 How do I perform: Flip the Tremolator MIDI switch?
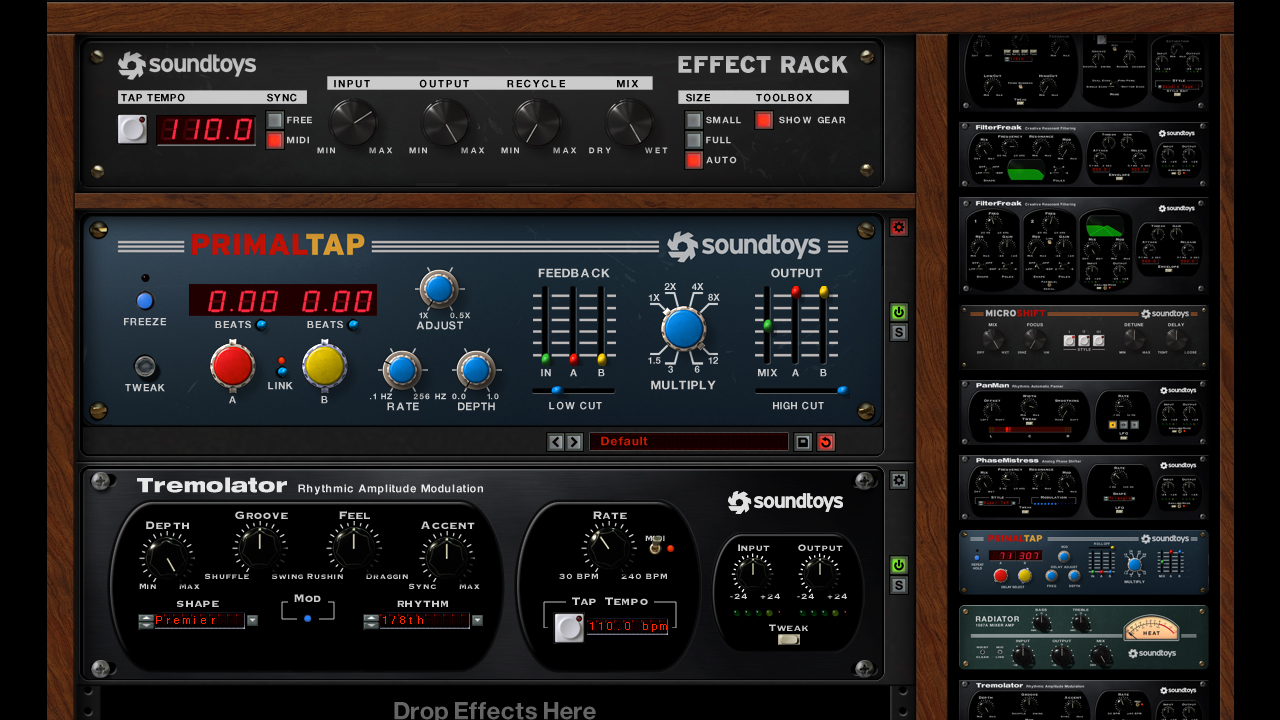coord(655,547)
